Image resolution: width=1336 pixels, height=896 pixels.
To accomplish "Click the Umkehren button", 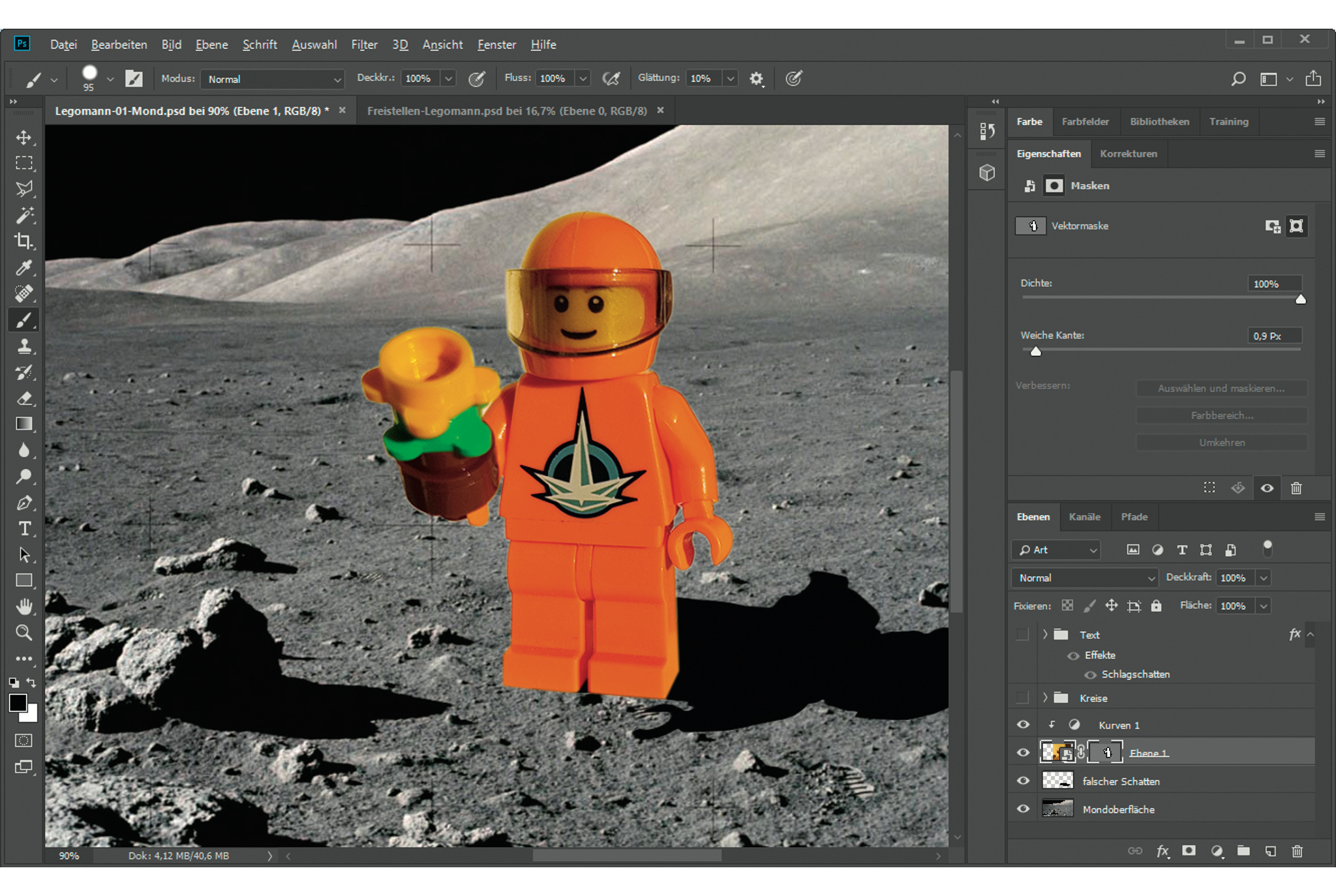I will click(1221, 442).
